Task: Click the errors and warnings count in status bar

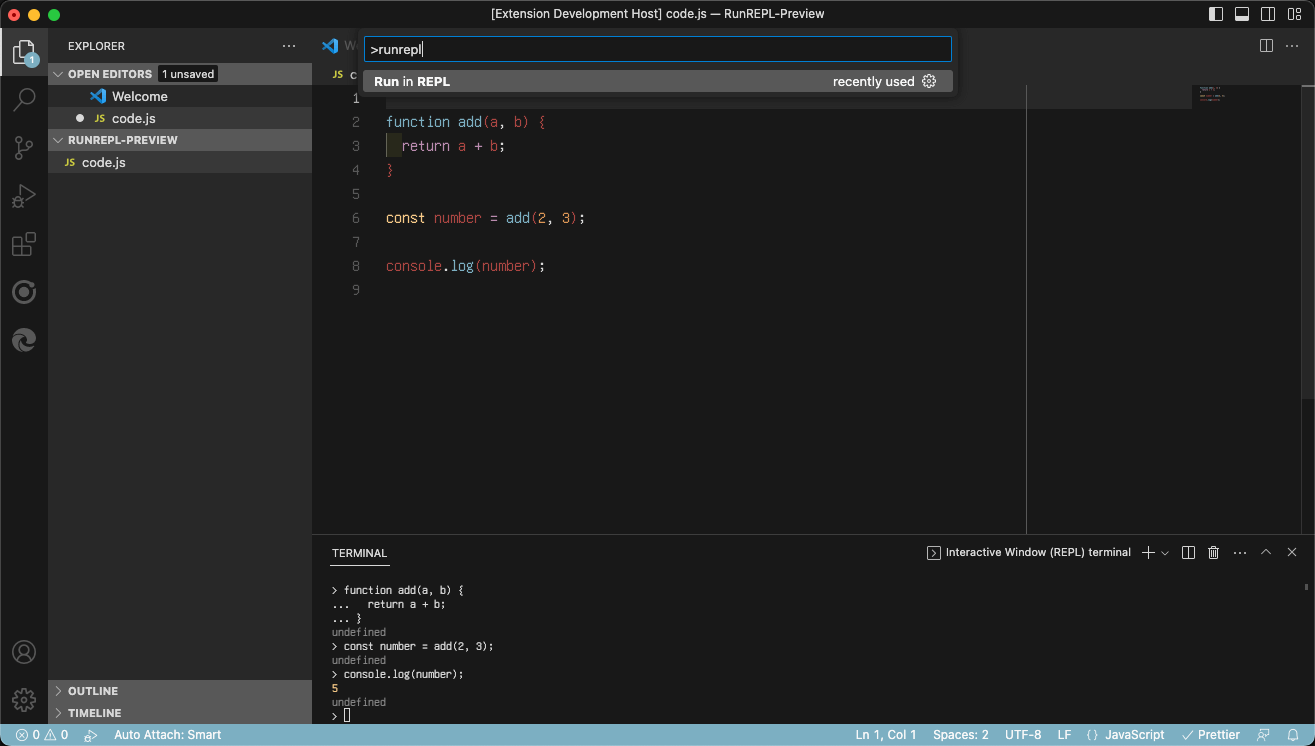Action: tap(42, 735)
